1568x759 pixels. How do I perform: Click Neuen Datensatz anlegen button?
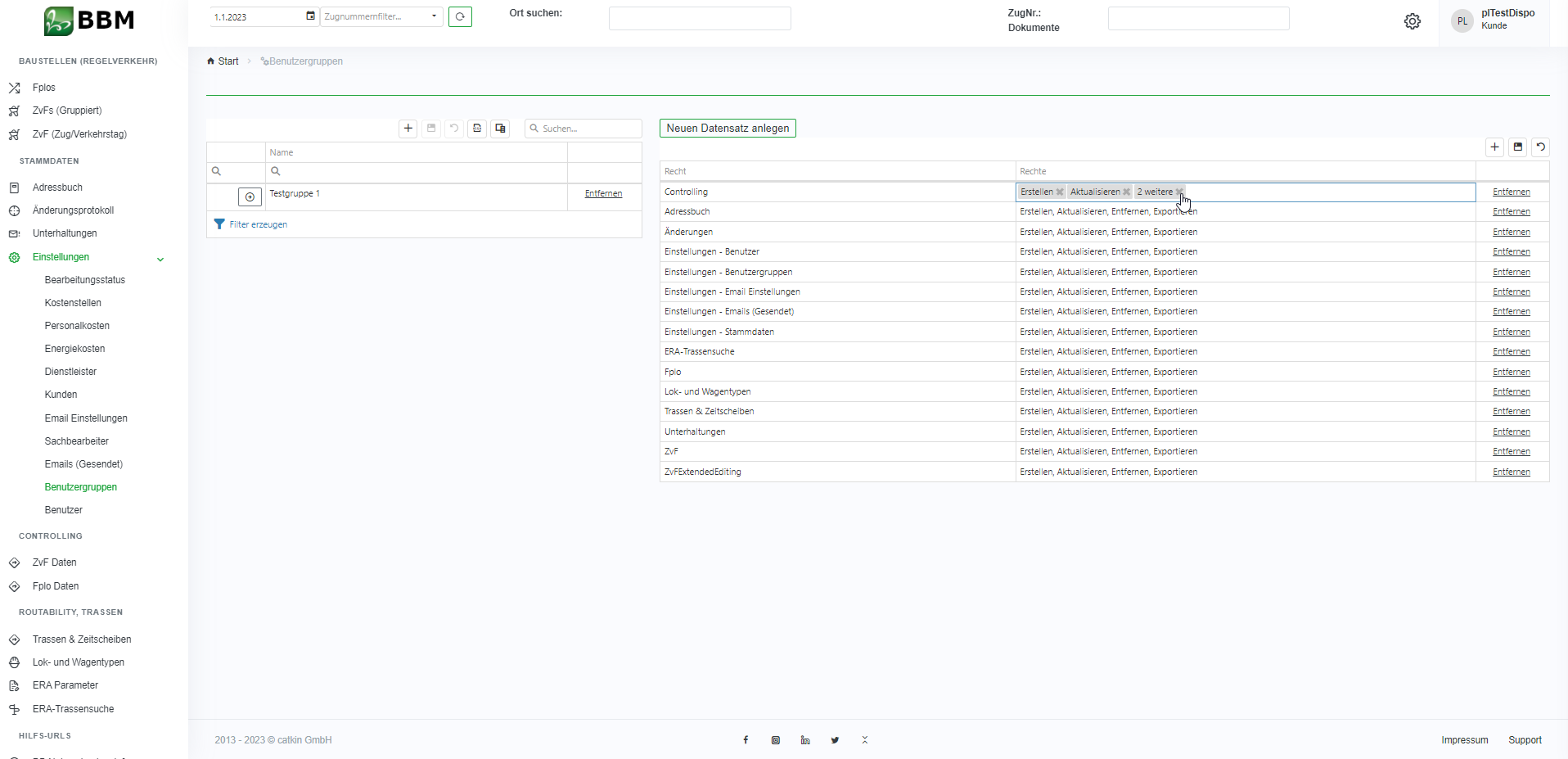point(728,129)
